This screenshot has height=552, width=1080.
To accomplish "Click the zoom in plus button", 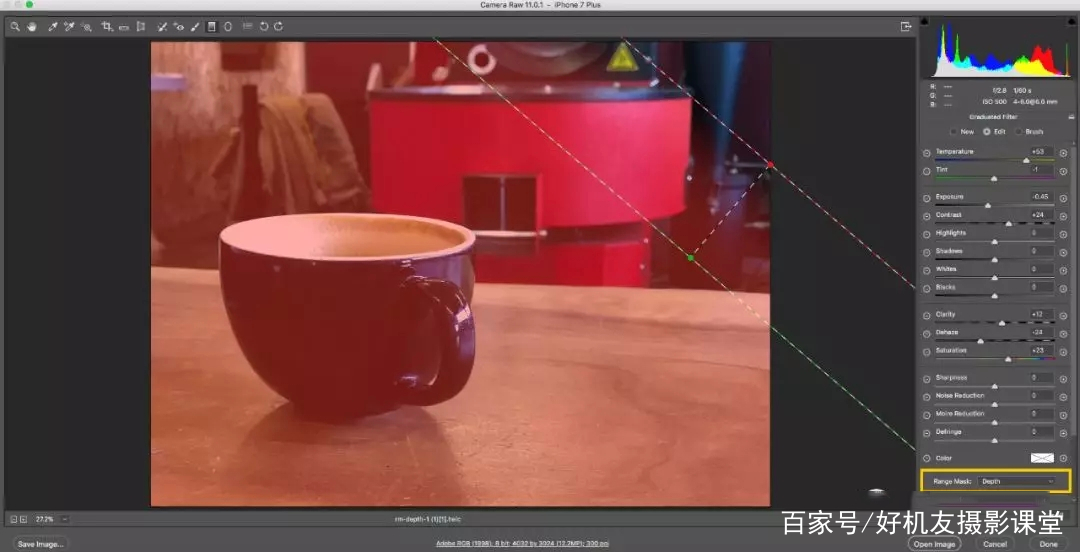I will (x=23, y=519).
